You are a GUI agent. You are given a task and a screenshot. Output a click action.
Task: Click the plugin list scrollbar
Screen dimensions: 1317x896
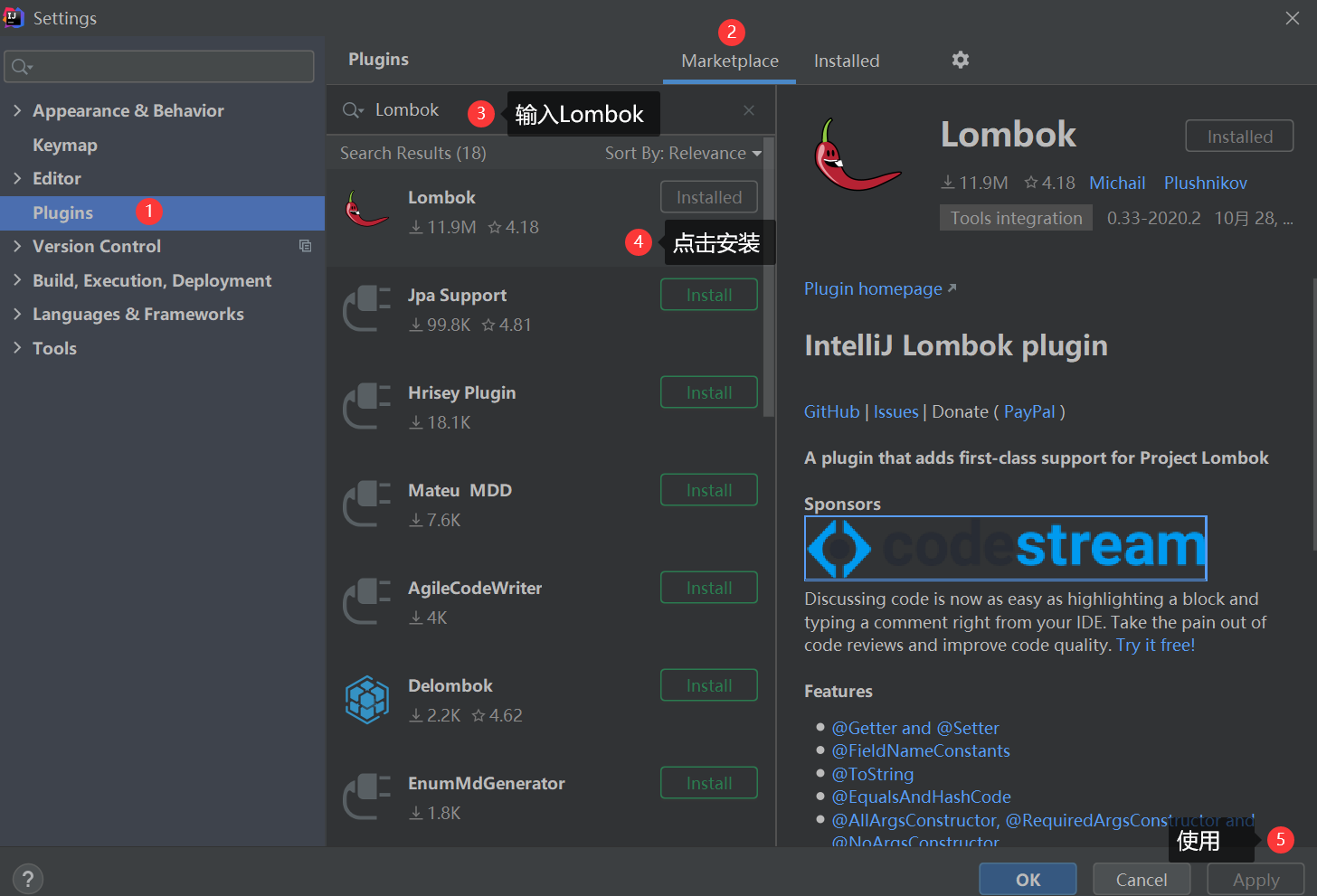[x=769, y=271]
